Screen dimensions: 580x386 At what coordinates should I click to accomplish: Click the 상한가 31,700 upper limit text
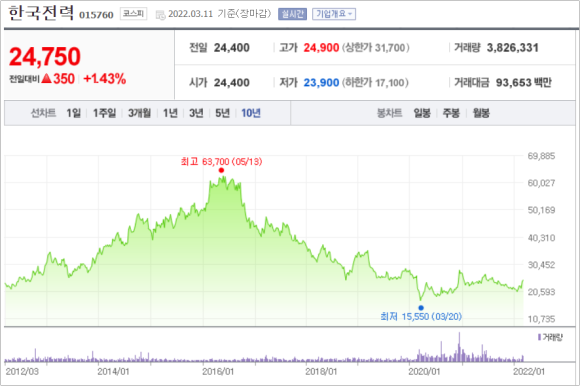point(375,48)
